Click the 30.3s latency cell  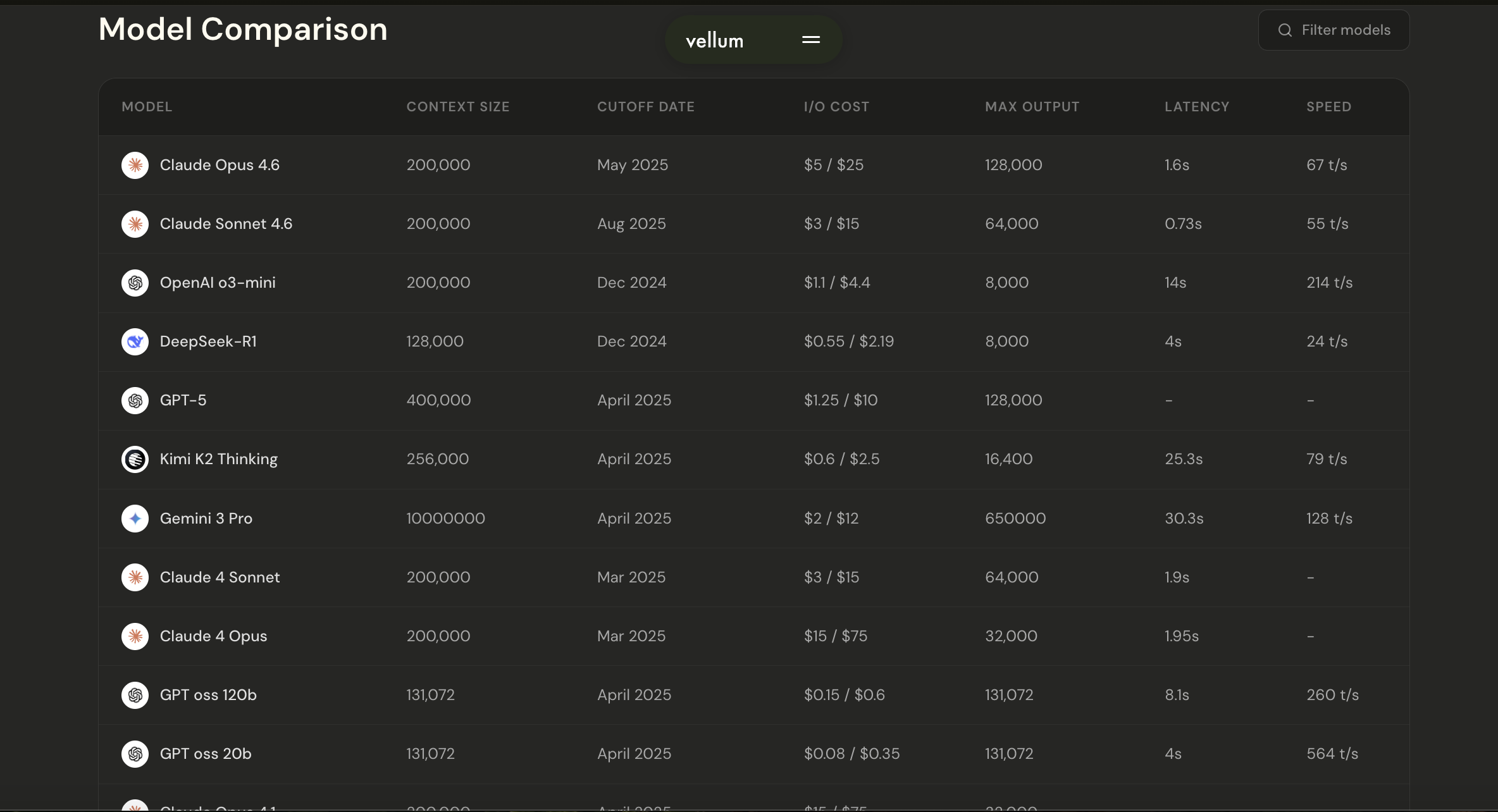1184,519
